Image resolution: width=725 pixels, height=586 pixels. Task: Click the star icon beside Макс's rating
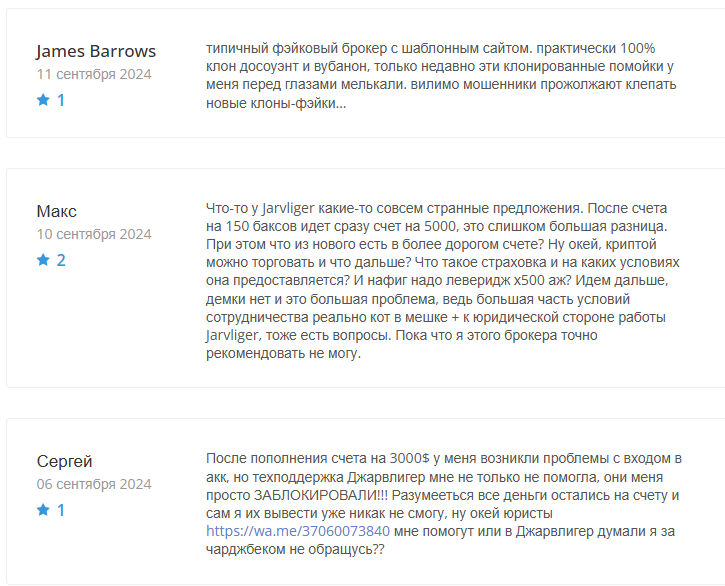[x=43, y=259]
